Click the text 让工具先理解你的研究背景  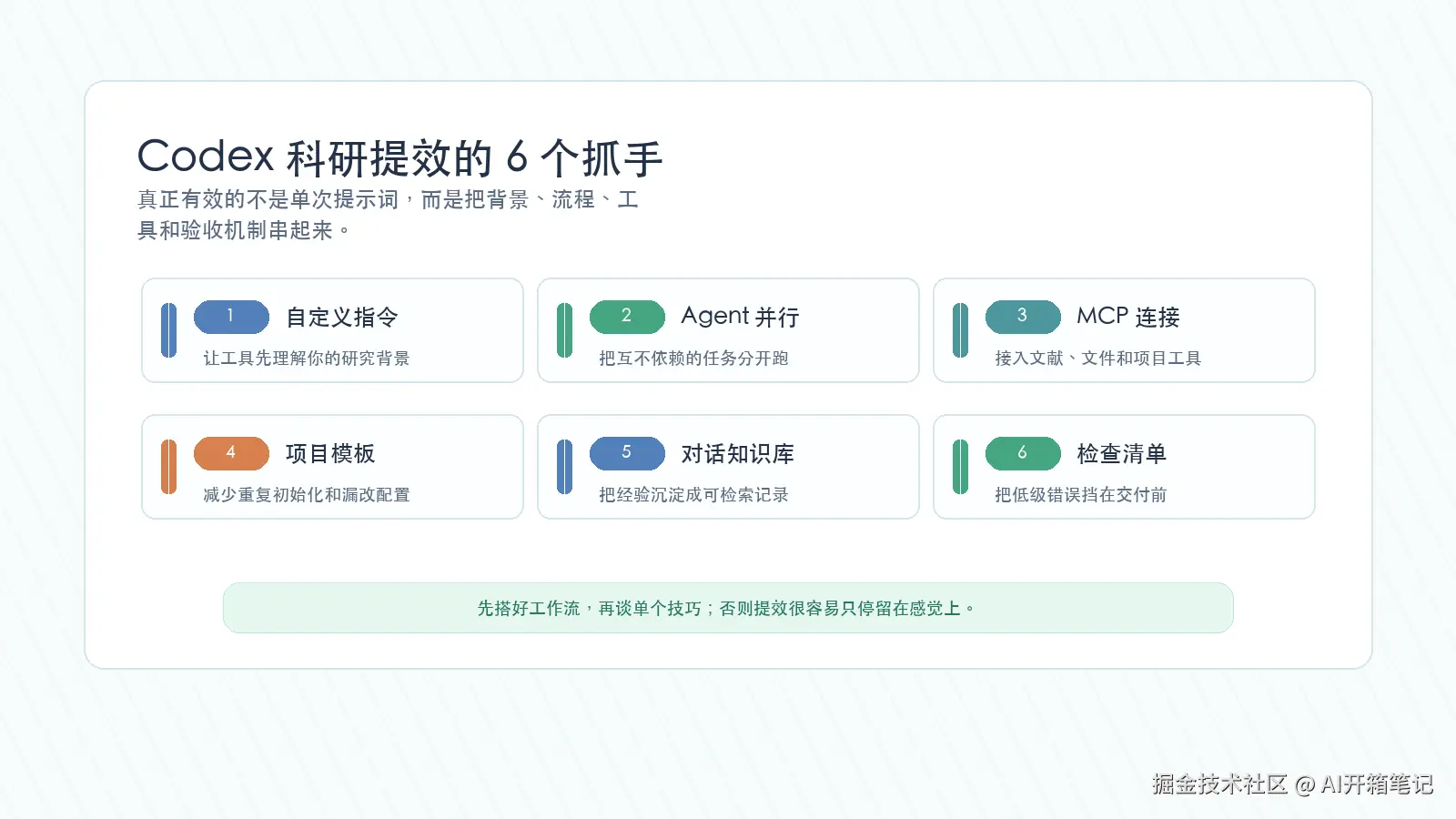307,359
